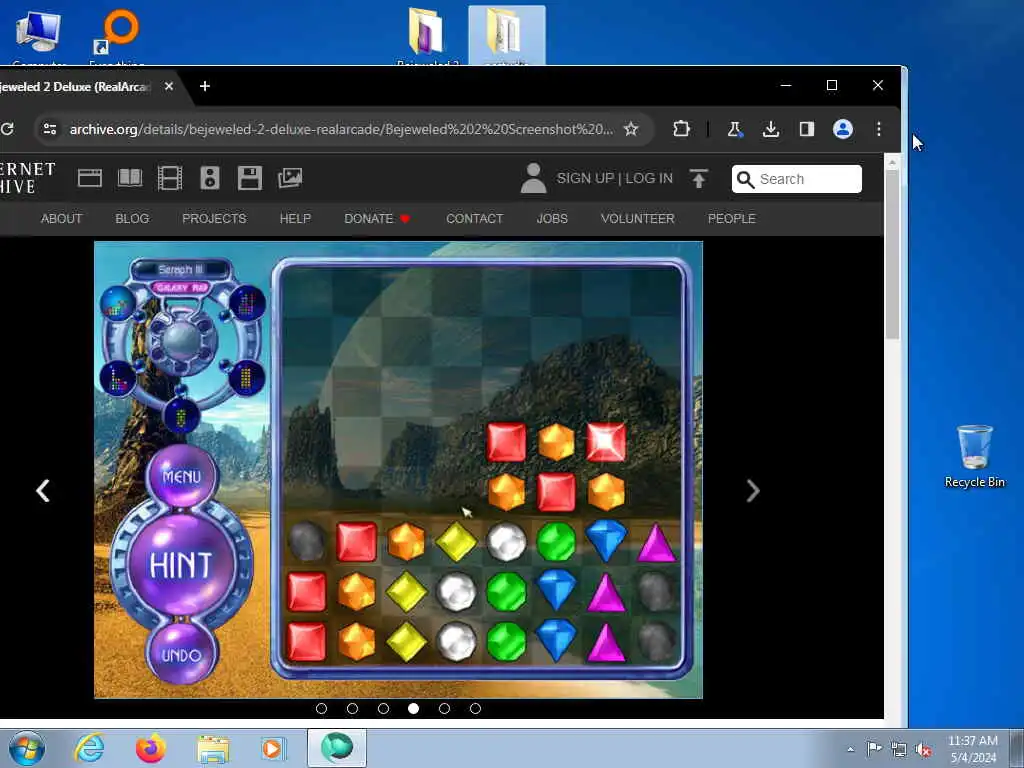Open the Images icon in archive bar

[289, 178]
